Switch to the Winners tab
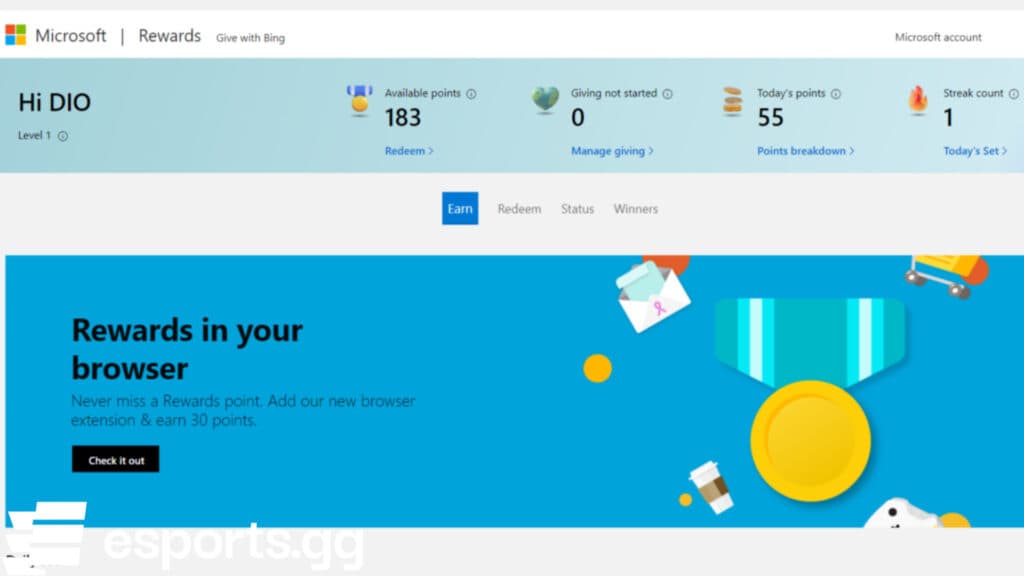This screenshot has width=1024, height=576. 636,209
